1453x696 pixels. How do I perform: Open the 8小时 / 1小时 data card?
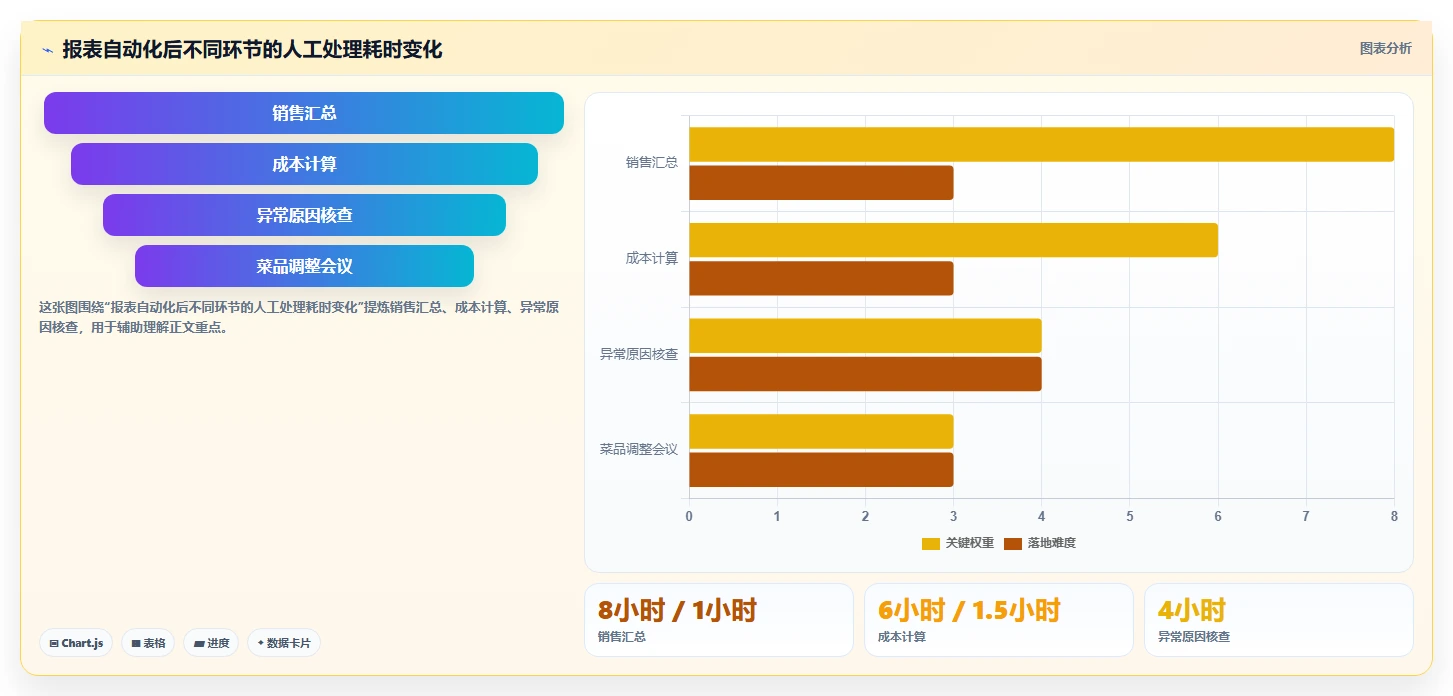point(719,620)
